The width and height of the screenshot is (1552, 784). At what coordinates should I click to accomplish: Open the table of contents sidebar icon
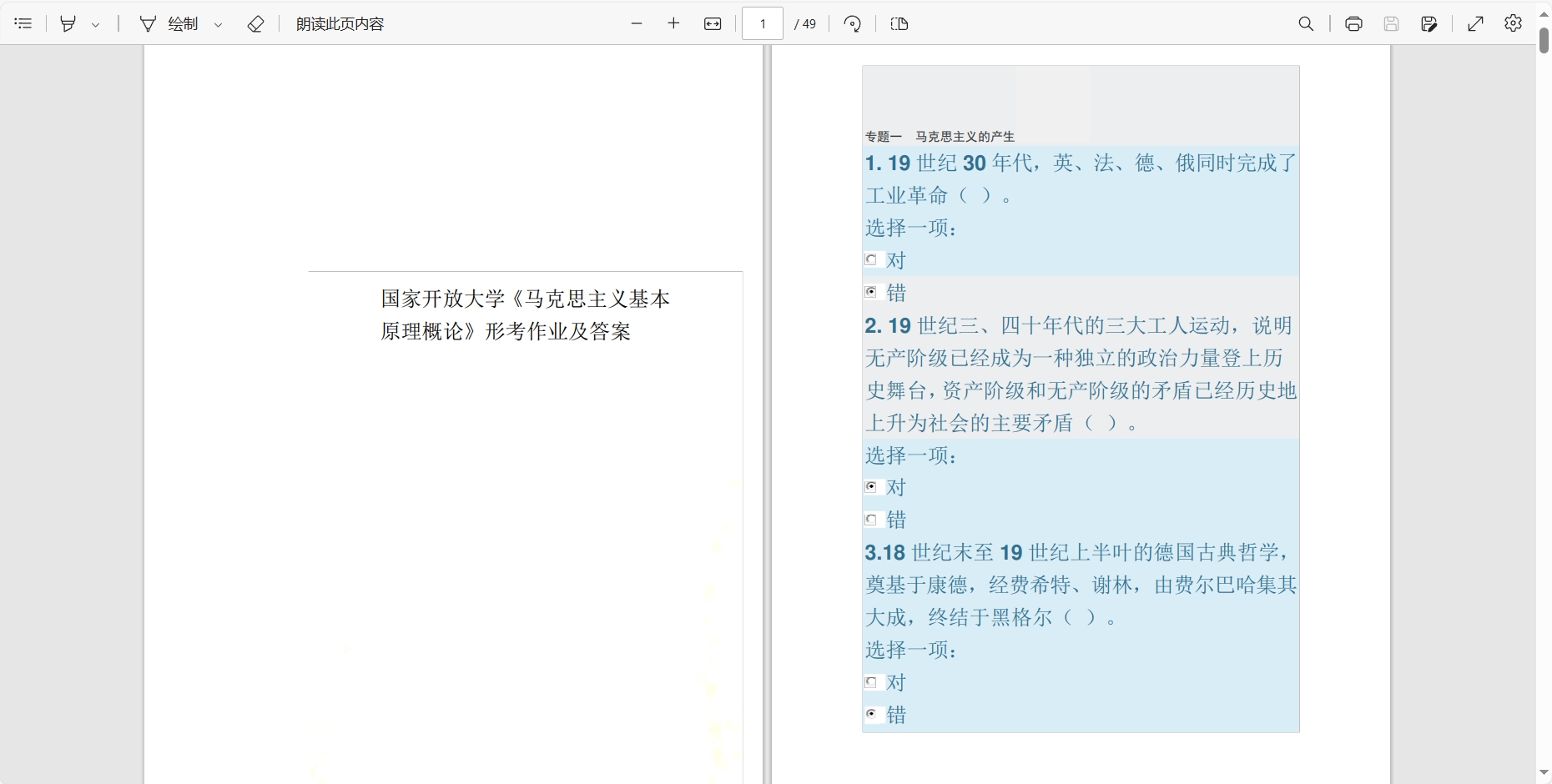(23, 23)
